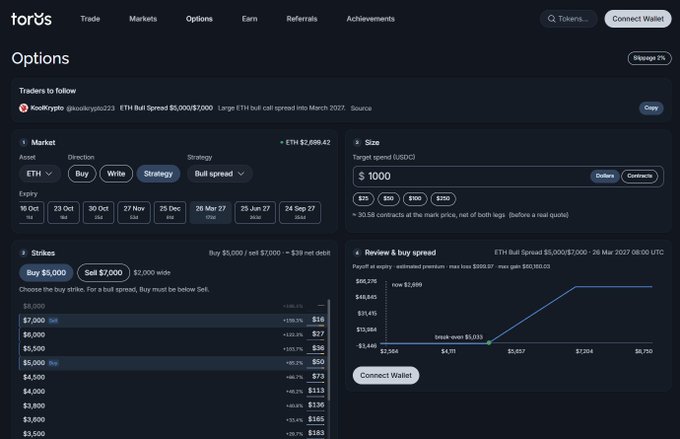Select the 27 Nov expiry

tap(134, 212)
